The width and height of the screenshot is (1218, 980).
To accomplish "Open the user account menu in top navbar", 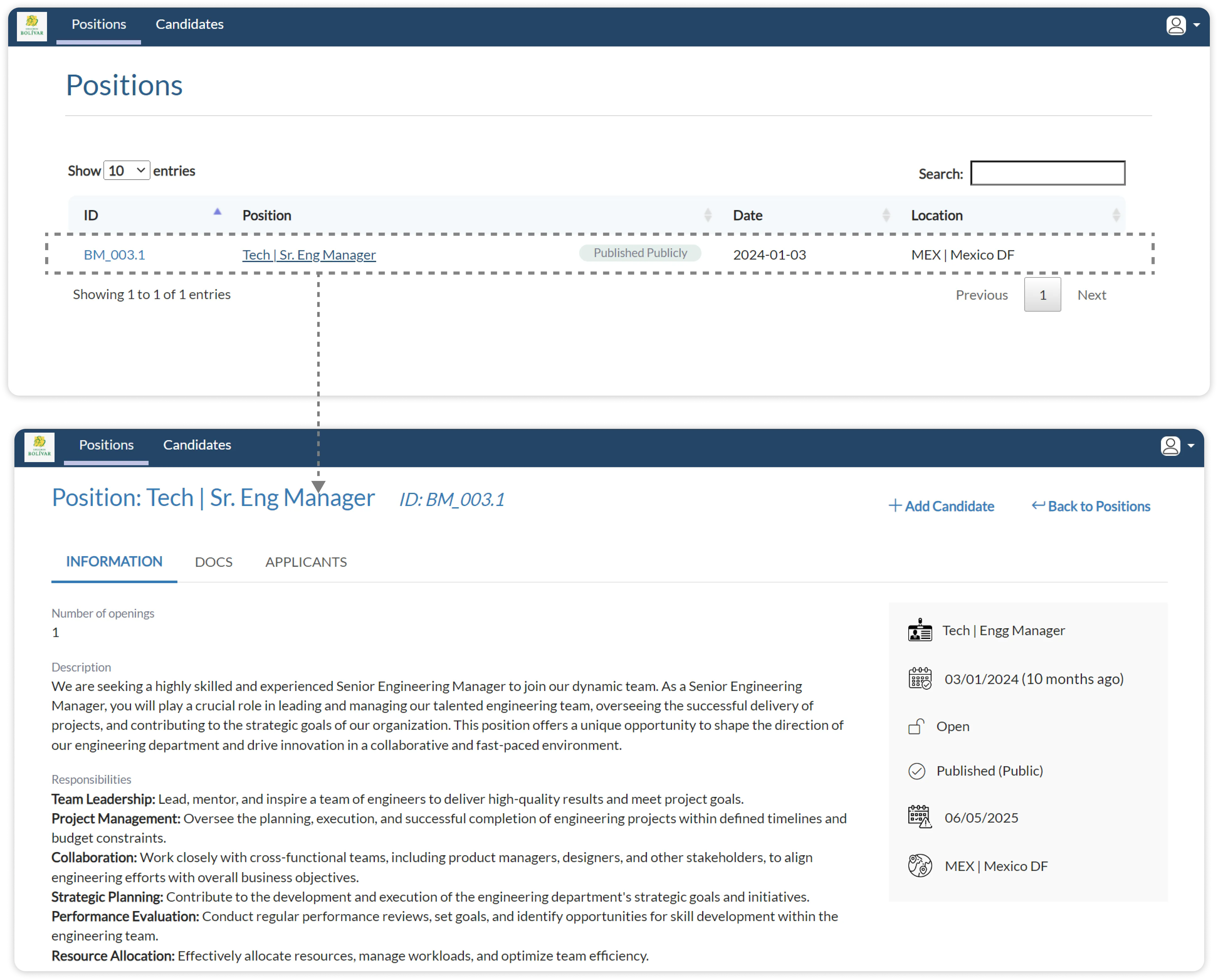I will [x=1183, y=25].
